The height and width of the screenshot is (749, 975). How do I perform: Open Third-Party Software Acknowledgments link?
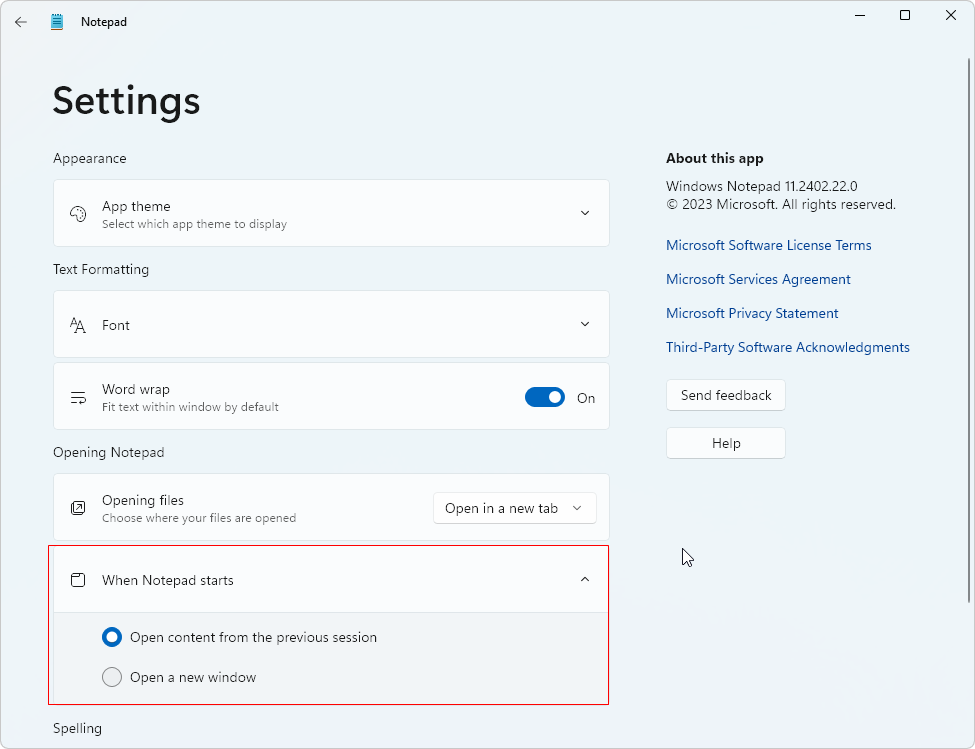[788, 347]
